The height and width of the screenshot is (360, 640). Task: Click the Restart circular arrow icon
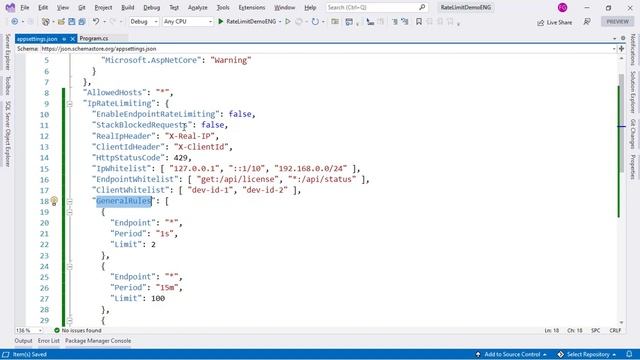point(315,22)
